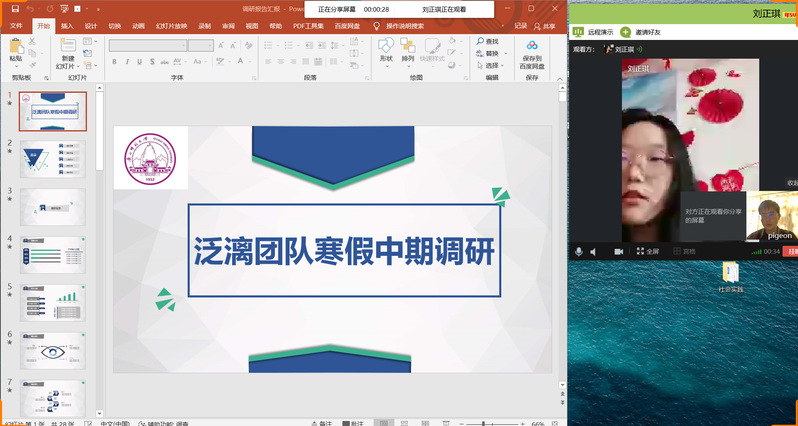Click the 保存到百度网盘 cloud icon

pos(532,45)
